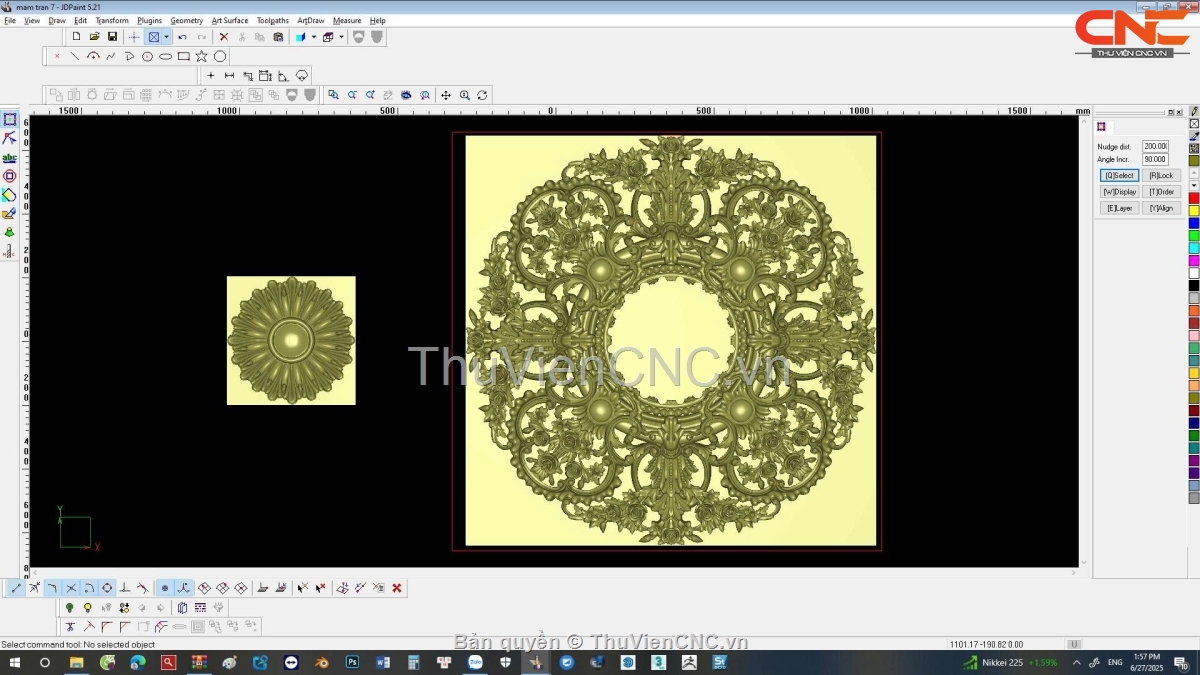Expand the color palette down arrow
Viewport: 1200px width, 675px height.
pyautogui.click(x=1194, y=186)
